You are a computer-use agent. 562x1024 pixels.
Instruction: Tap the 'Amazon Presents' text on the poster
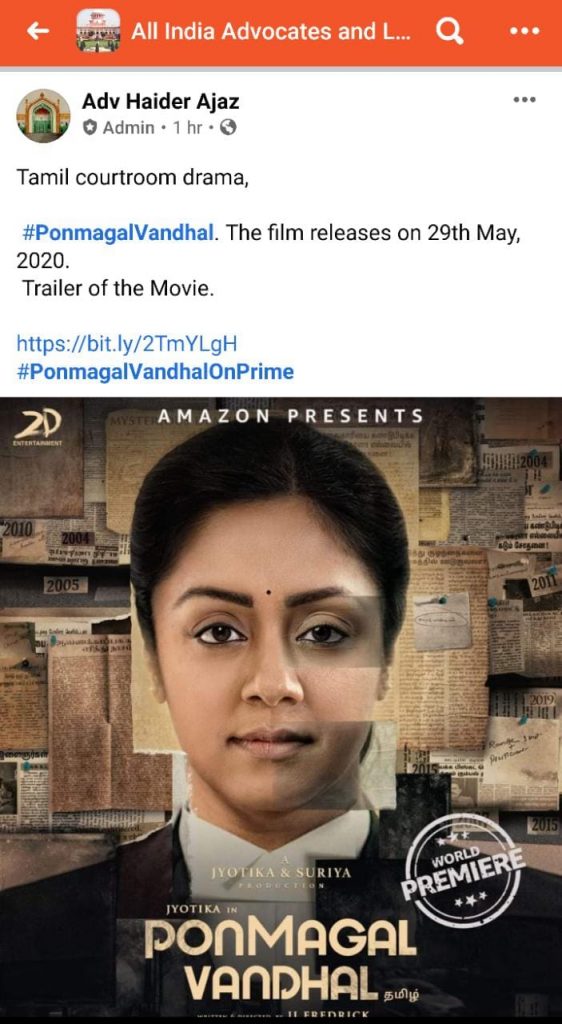coord(290,416)
